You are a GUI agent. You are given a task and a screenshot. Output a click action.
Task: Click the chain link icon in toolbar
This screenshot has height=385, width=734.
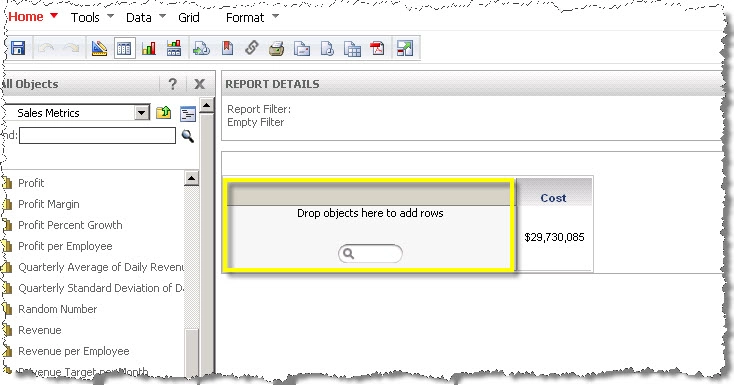coord(252,48)
